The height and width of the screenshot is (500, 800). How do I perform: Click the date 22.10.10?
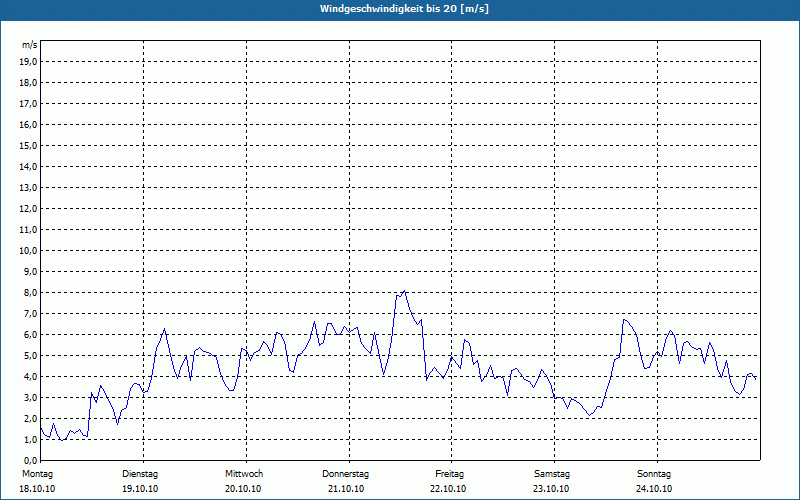click(448, 489)
